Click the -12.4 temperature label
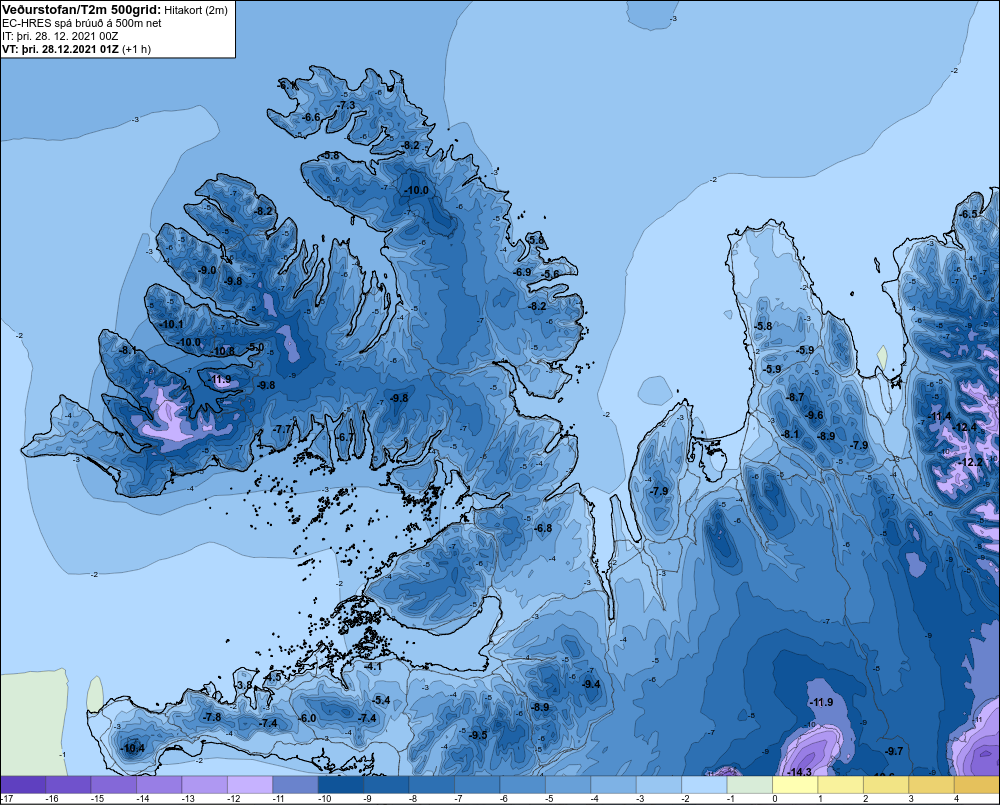Viewport: 1000px width, 805px height. click(965, 427)
